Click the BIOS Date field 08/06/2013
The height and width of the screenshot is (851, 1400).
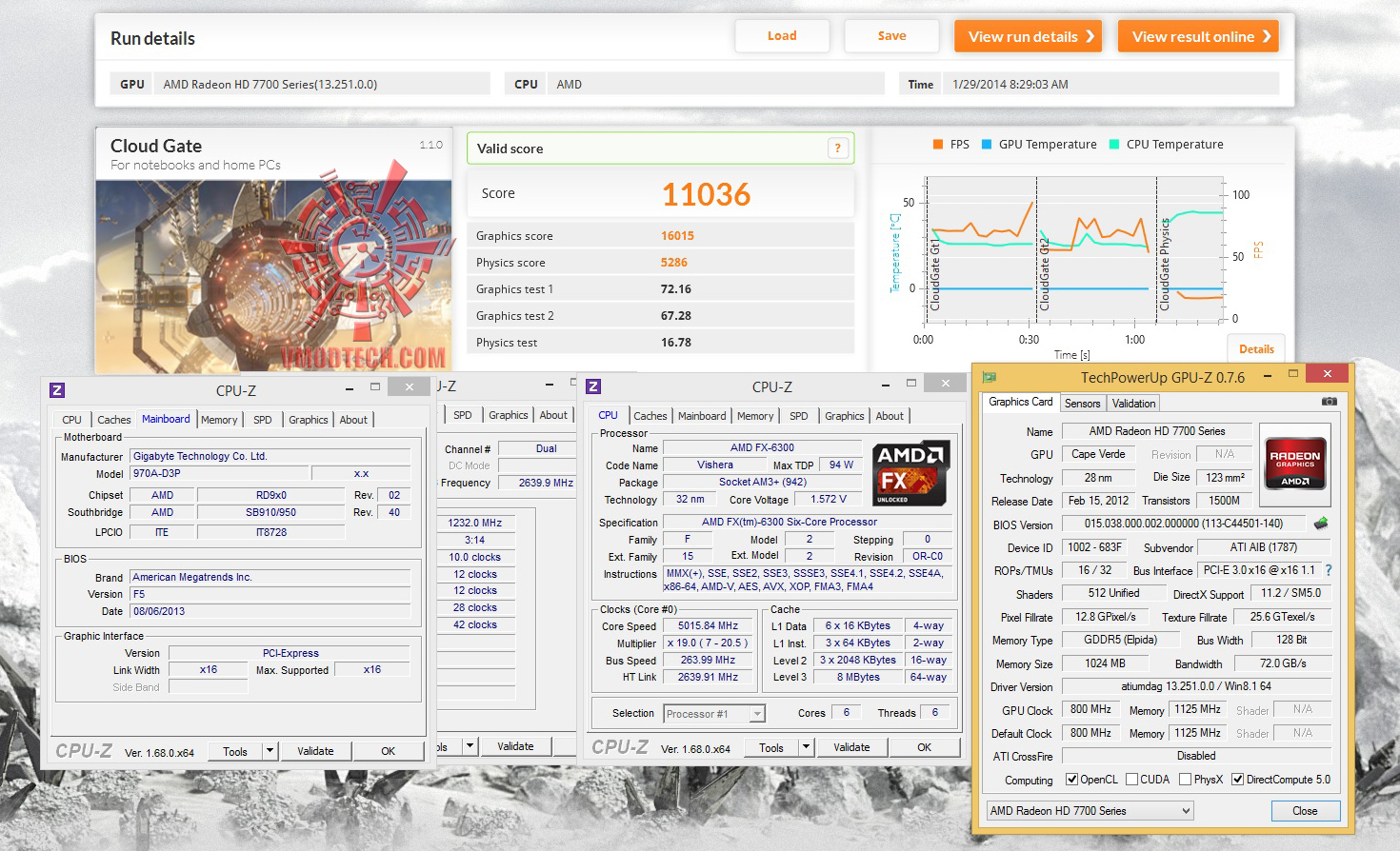[270, 611]
